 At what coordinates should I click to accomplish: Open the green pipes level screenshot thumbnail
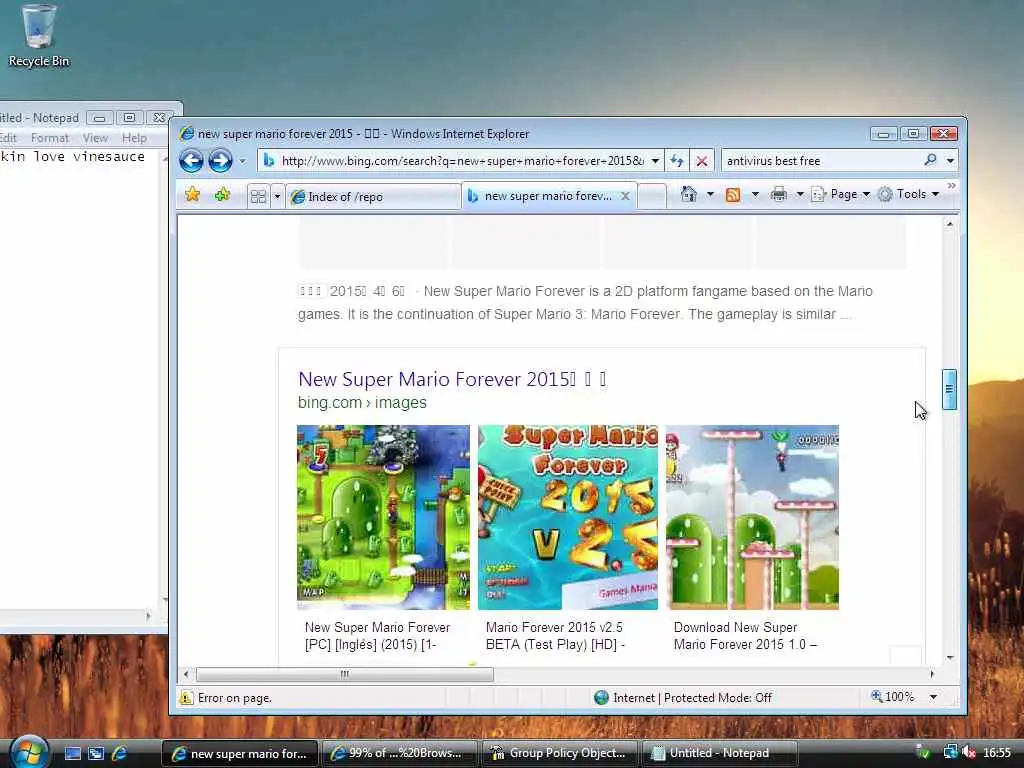click(752, 517)
